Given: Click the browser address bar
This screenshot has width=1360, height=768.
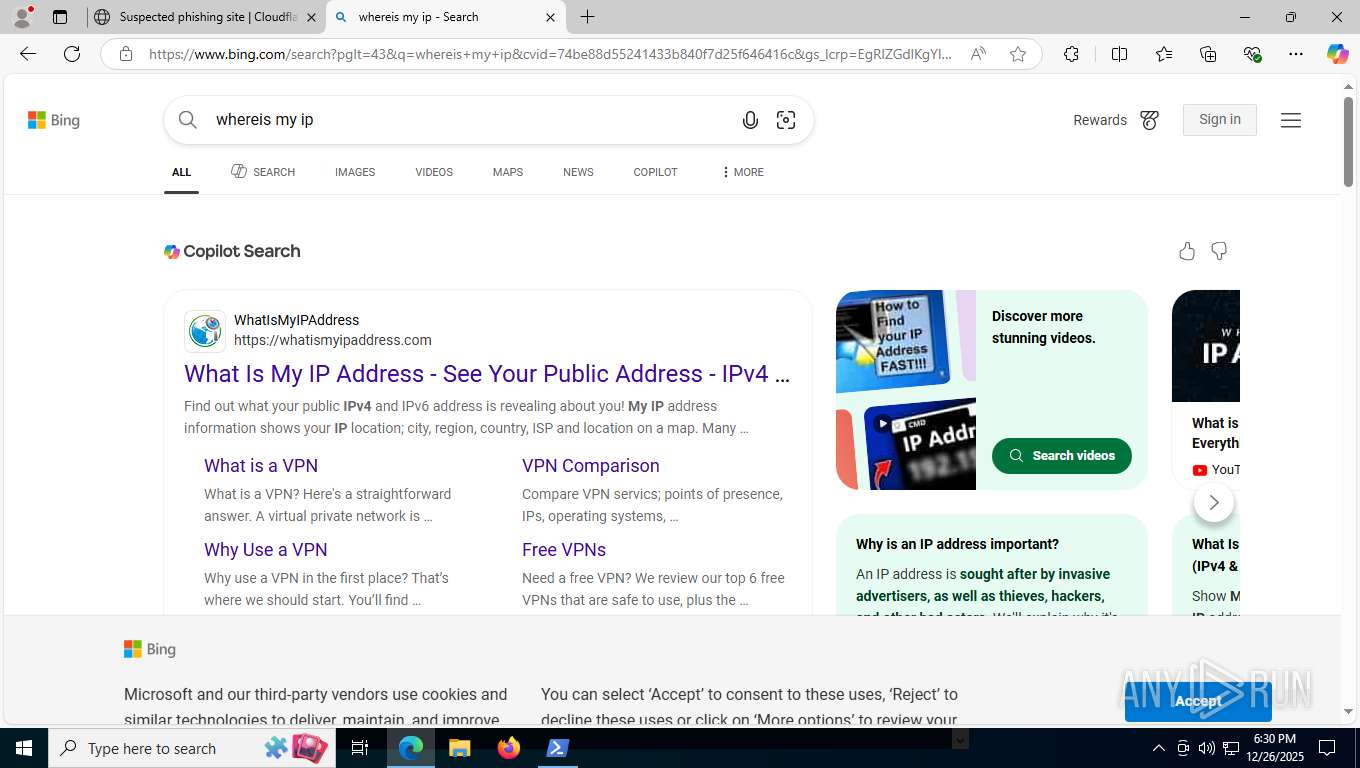Looking at the screenshot, I should coord(550,54).
